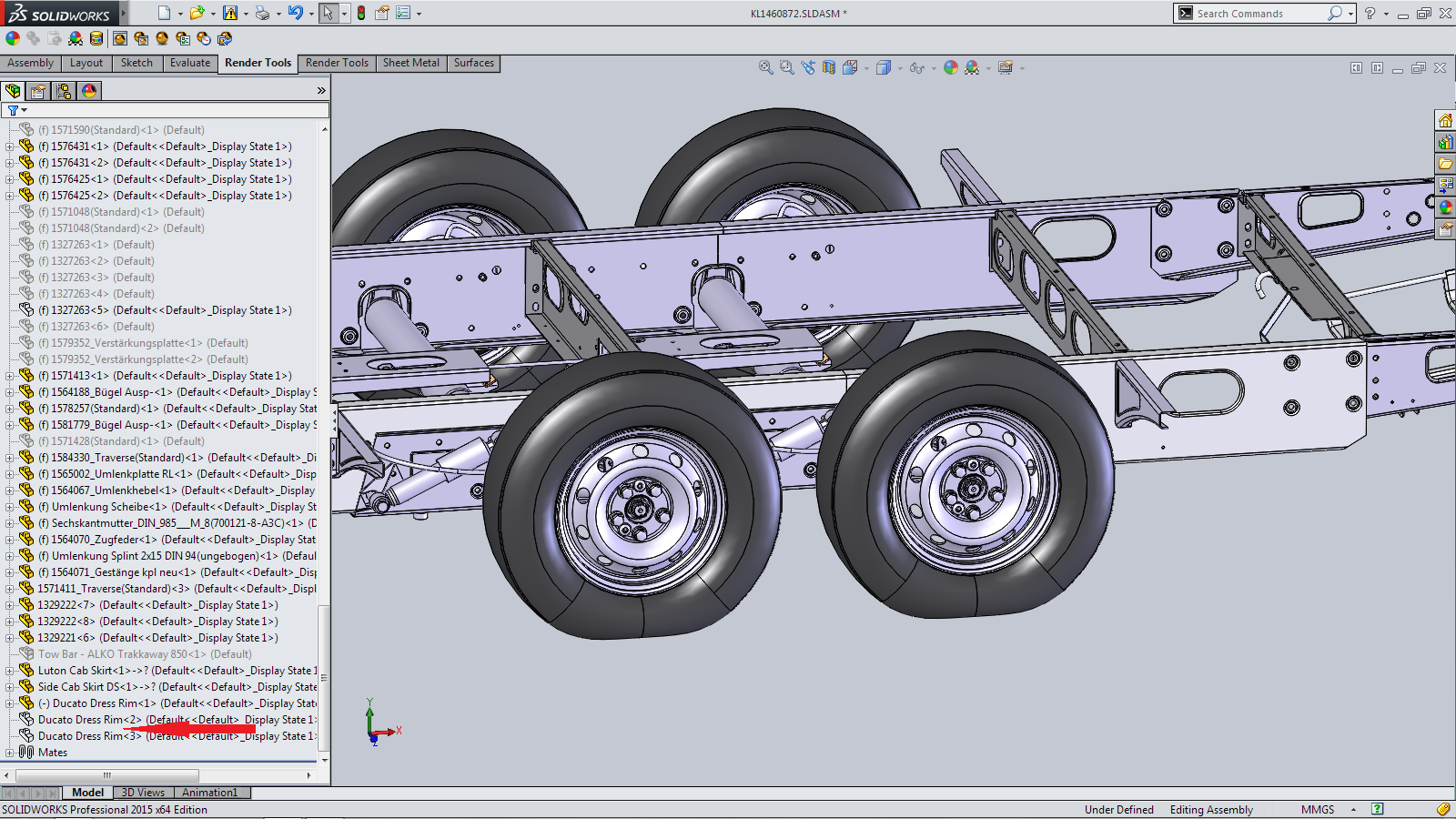Open the ConfigurationManager tab icon
Viewport: 1456px width, 819px height.
tap(63, 91)
